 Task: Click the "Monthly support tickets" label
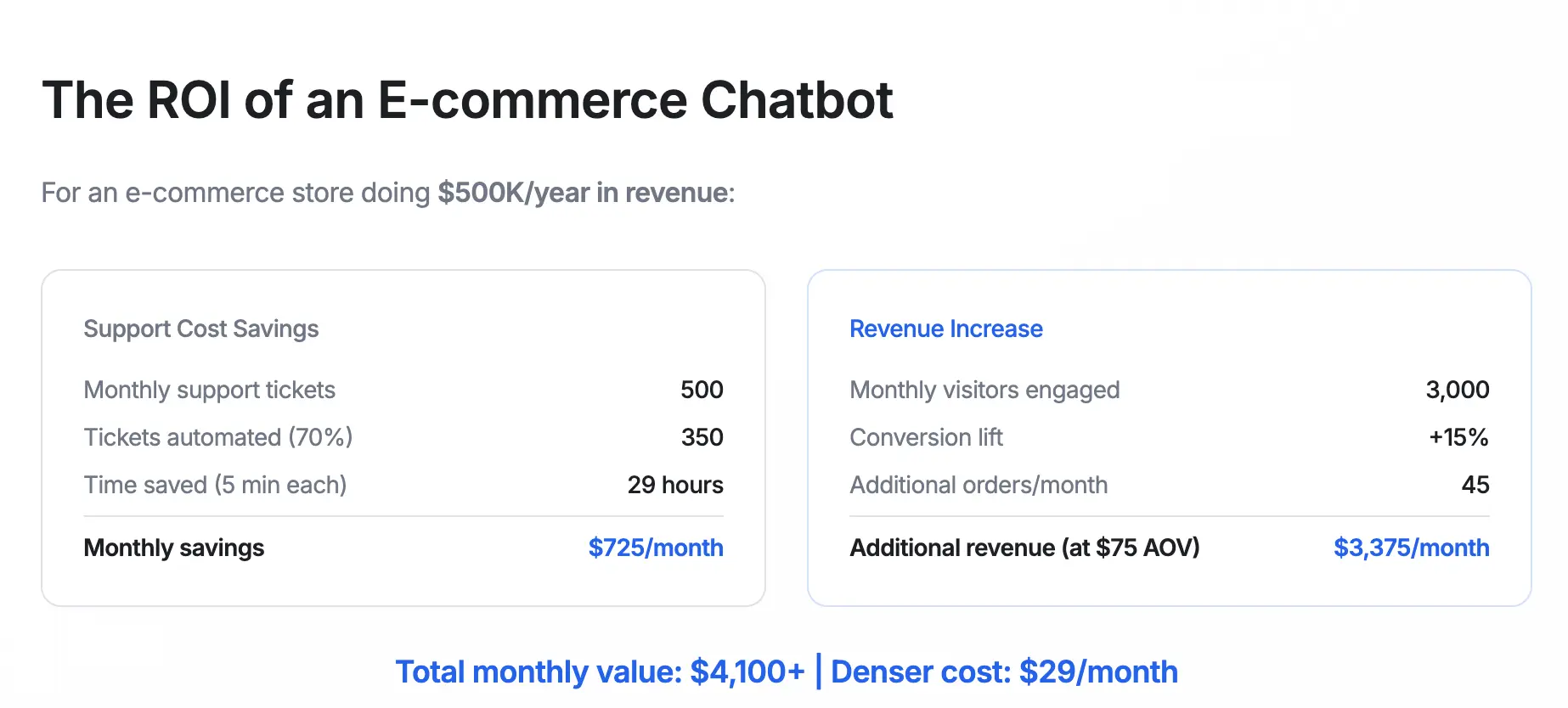pyautogui.click(x=209, y=390)
